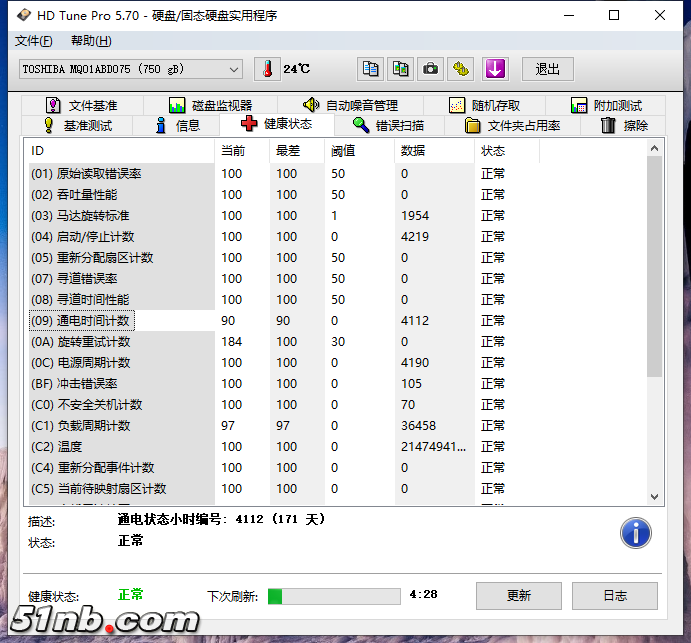Click the camera save screenshot icon

pyautogui.click(x=430, y=69)
